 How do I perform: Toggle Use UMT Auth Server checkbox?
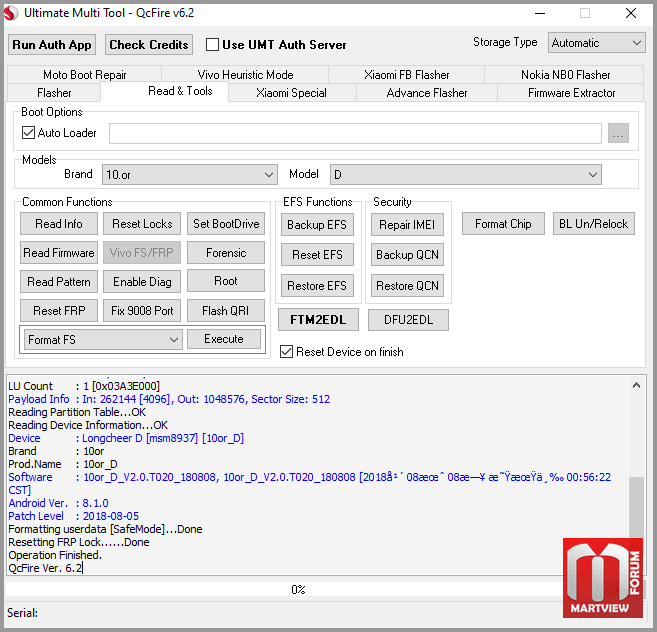(212, 45)
